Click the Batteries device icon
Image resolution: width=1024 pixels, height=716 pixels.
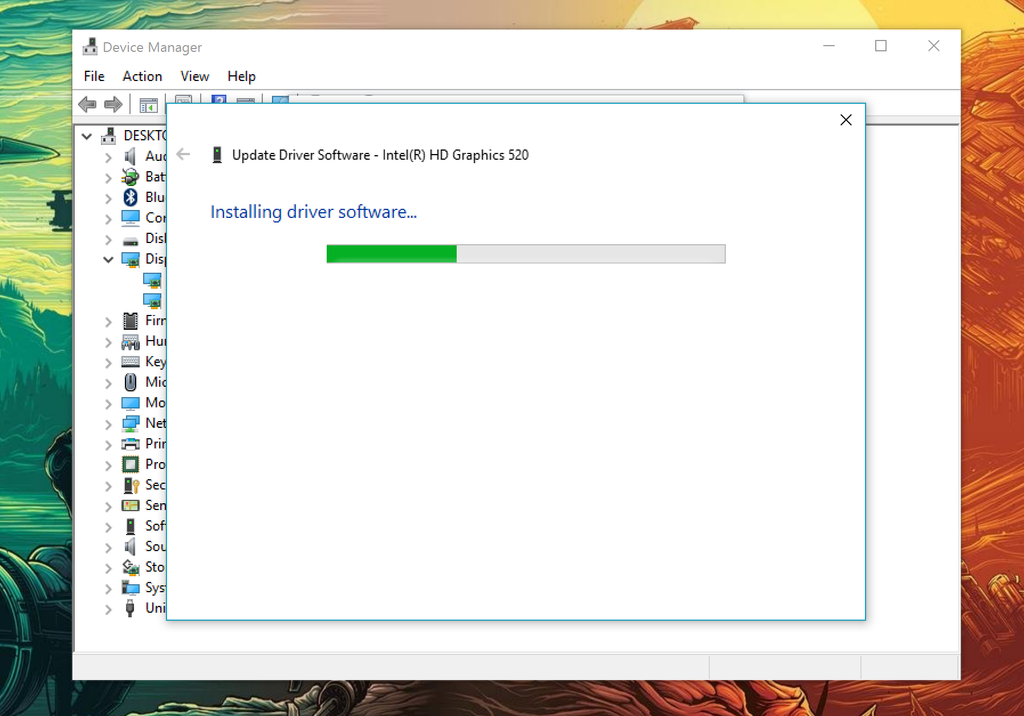point(131,177)
